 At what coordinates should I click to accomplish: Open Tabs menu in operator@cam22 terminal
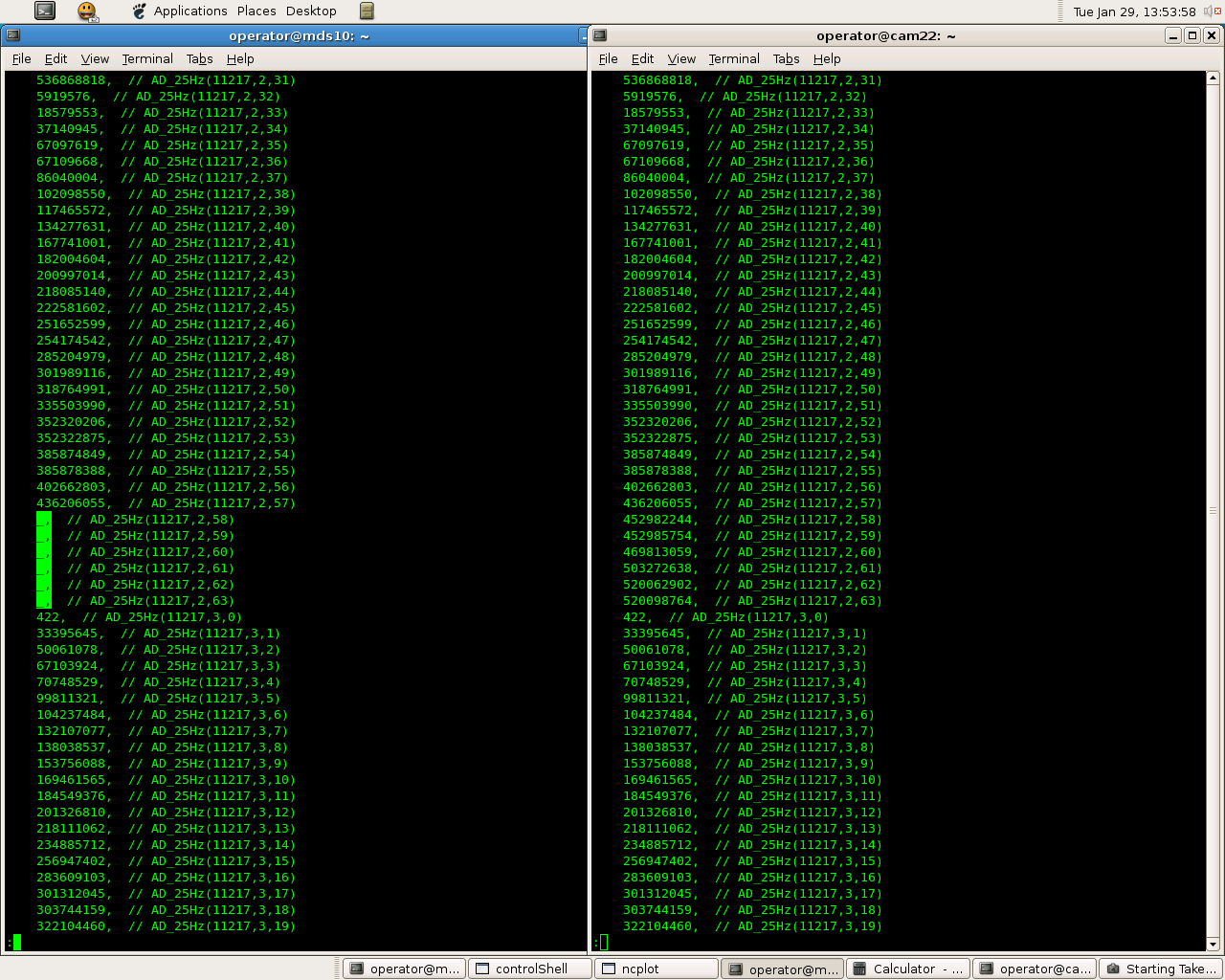coord(786,58)
